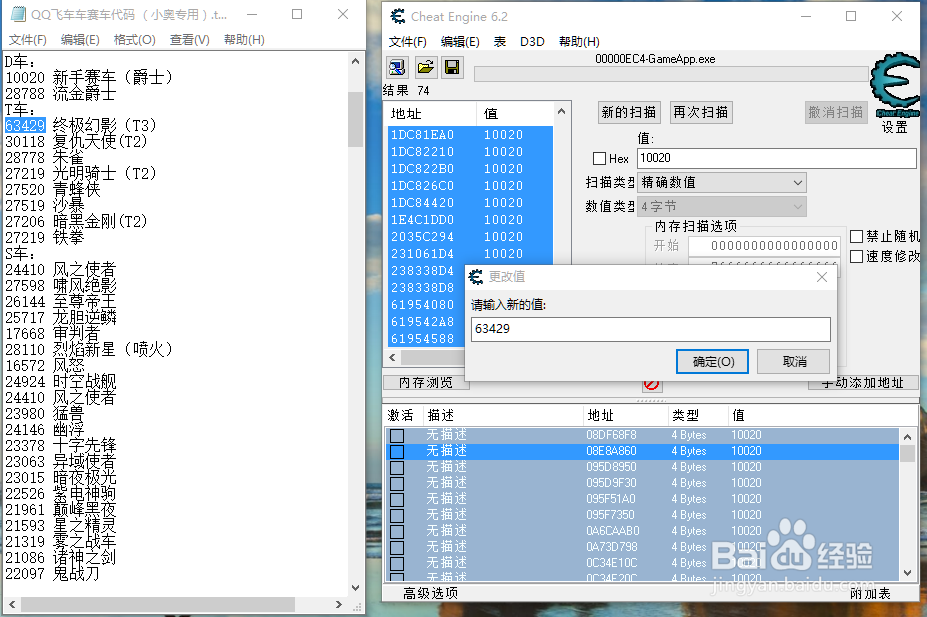Screen dimensions: 927x617
Task: Open 帮助(H) menu in Notepad
Action: [244, 40]
